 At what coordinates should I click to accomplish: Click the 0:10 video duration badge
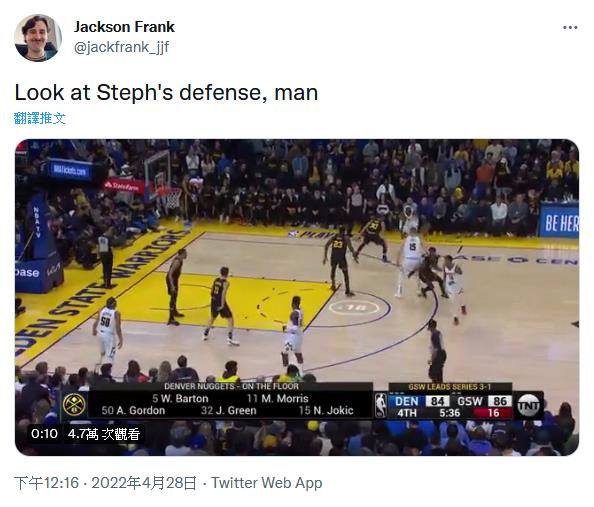44,433
